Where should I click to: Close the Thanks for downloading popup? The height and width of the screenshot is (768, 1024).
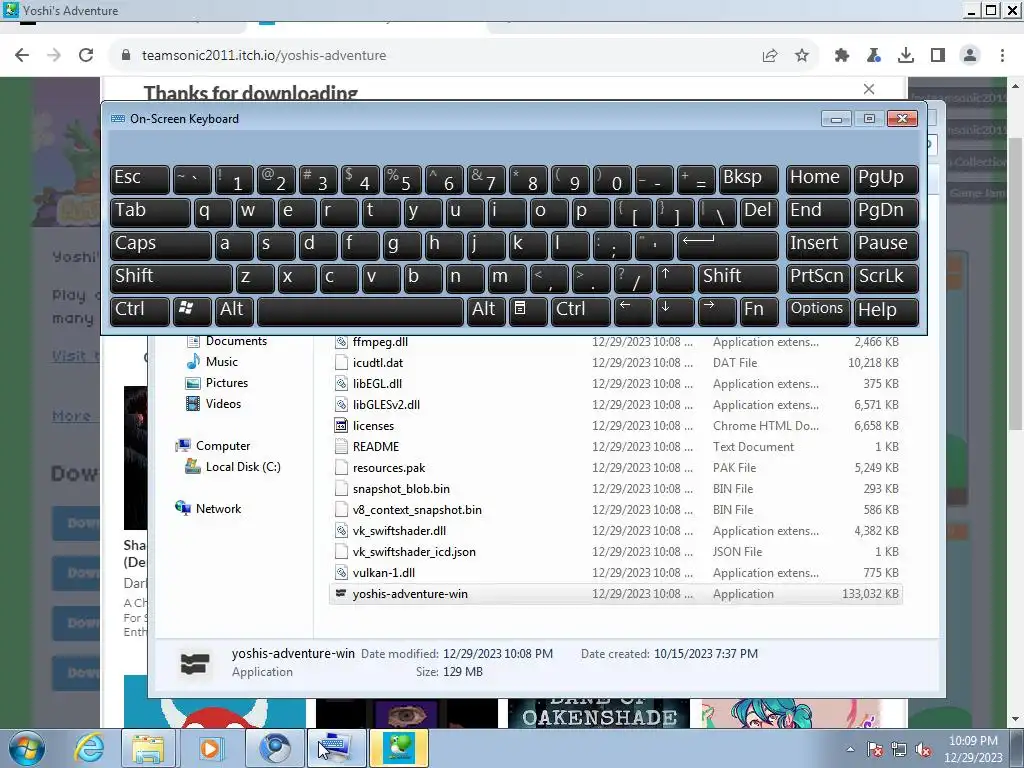pyautogui.click(x=869, y=89)
